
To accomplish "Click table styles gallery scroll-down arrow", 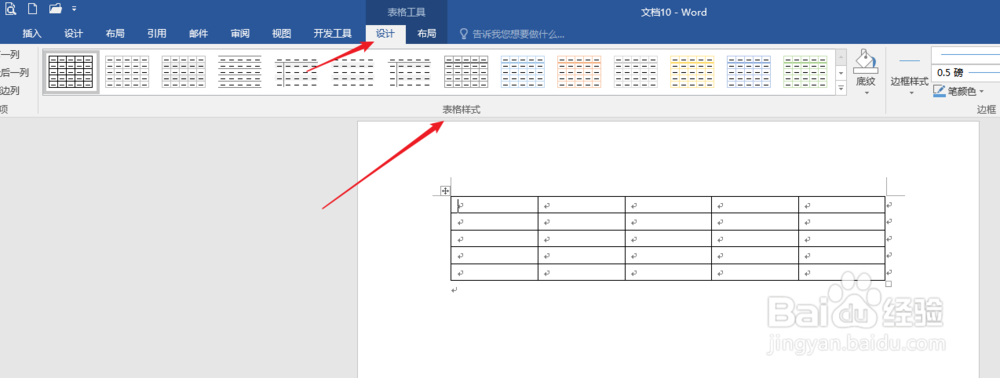I will point(841,73).
